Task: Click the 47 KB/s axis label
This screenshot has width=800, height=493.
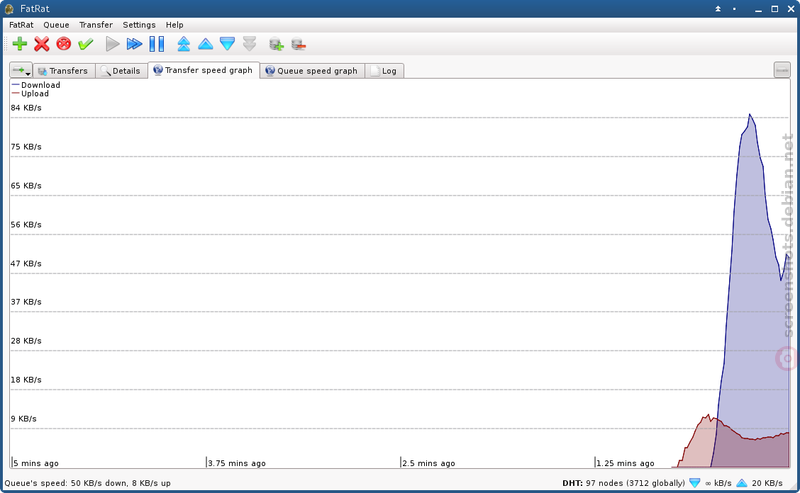Action: (26, 263)
